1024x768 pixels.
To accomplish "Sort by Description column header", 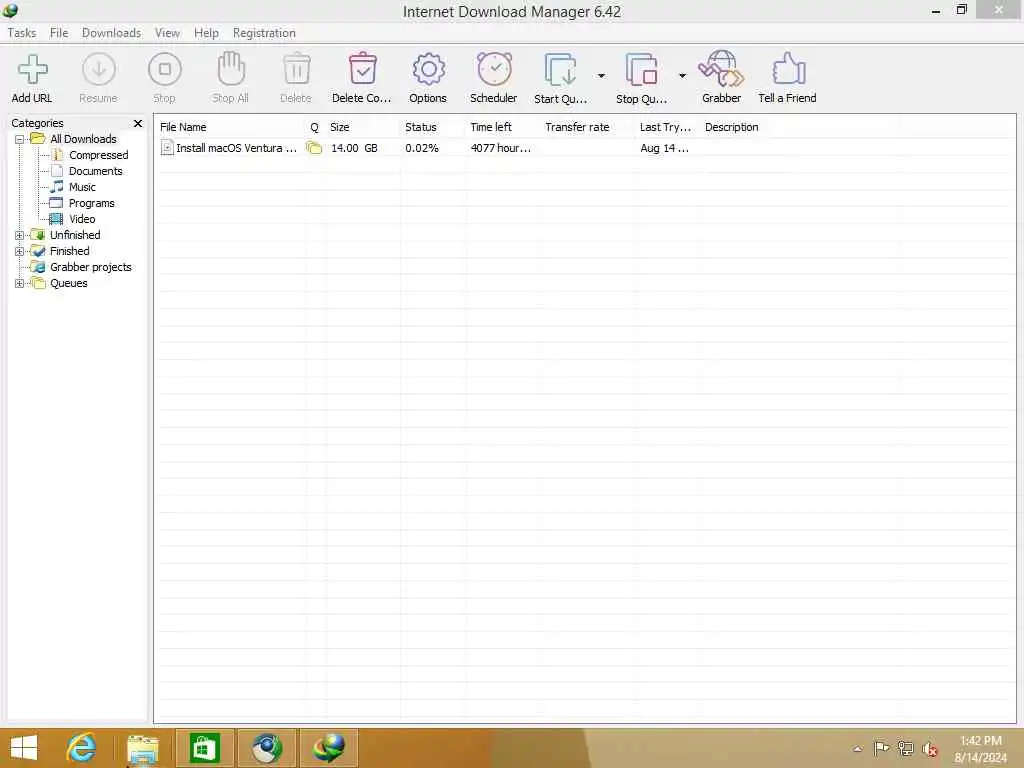I will pos(731,127).
